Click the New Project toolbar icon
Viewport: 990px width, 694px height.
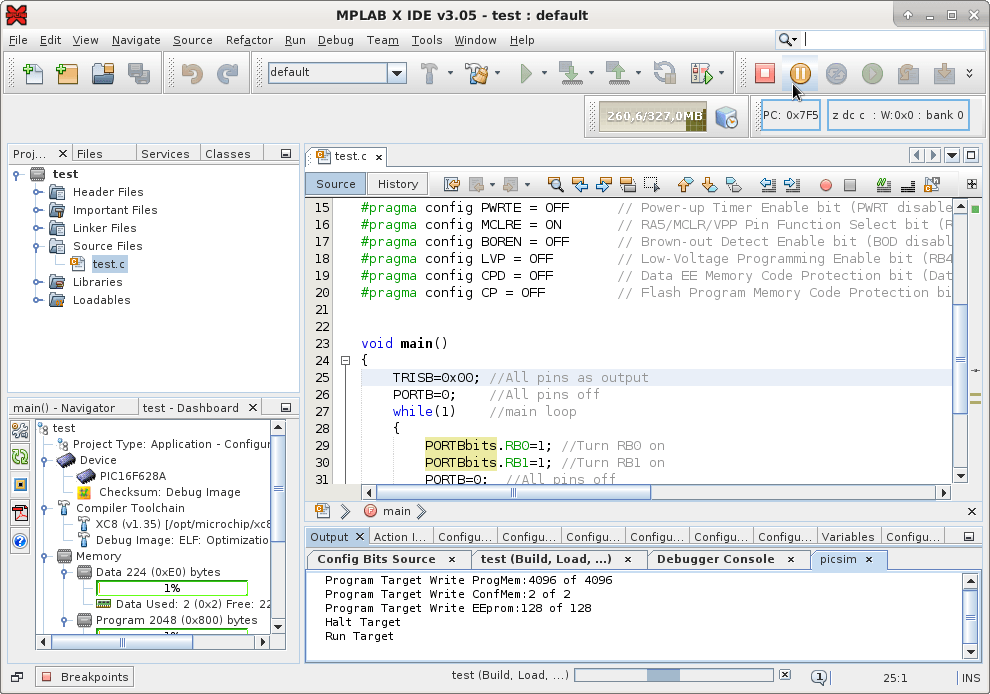pos(67,73)
